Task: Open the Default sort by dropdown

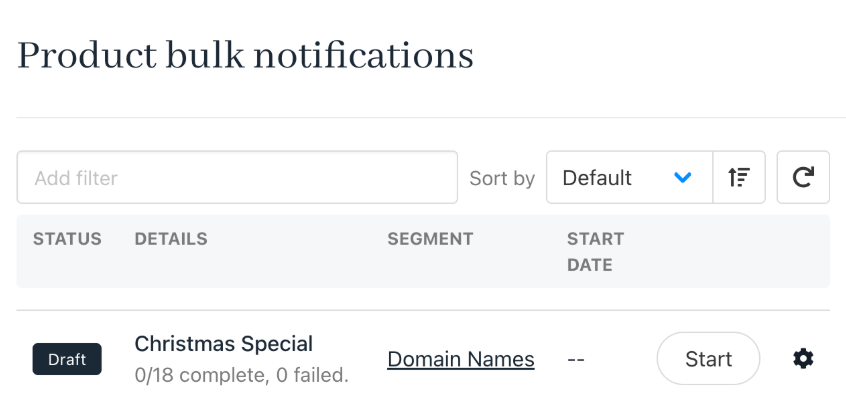Action: click(x=629, y=177)
